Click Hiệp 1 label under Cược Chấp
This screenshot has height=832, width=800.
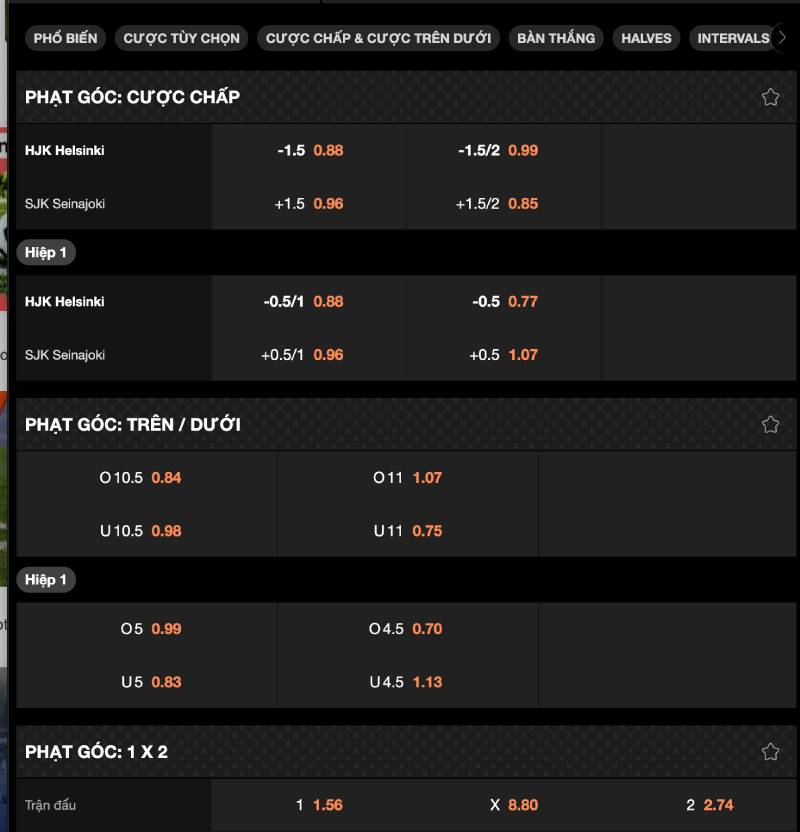(46, 253)
